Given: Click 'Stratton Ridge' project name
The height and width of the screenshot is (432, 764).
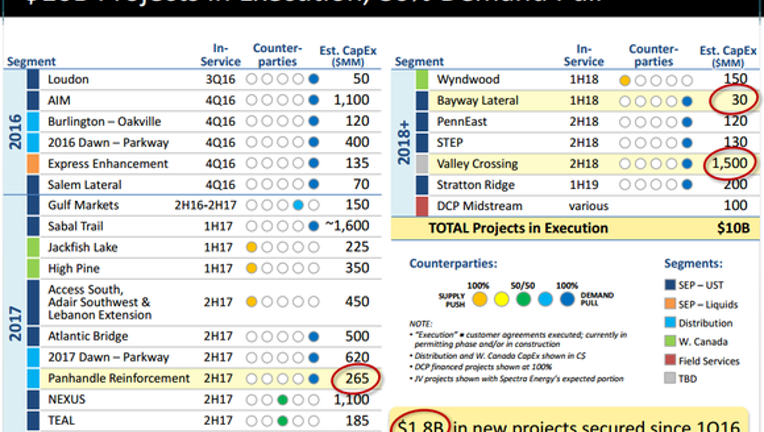Looking at the screenshot, I should tap(476, 185).
